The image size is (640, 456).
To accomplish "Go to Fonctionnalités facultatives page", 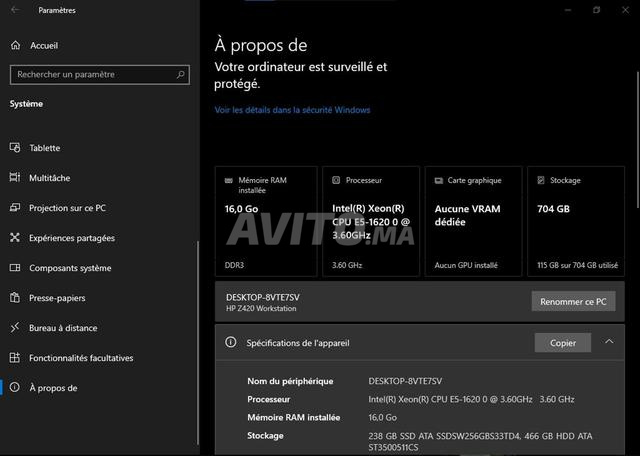I will (x=80, y=358).
